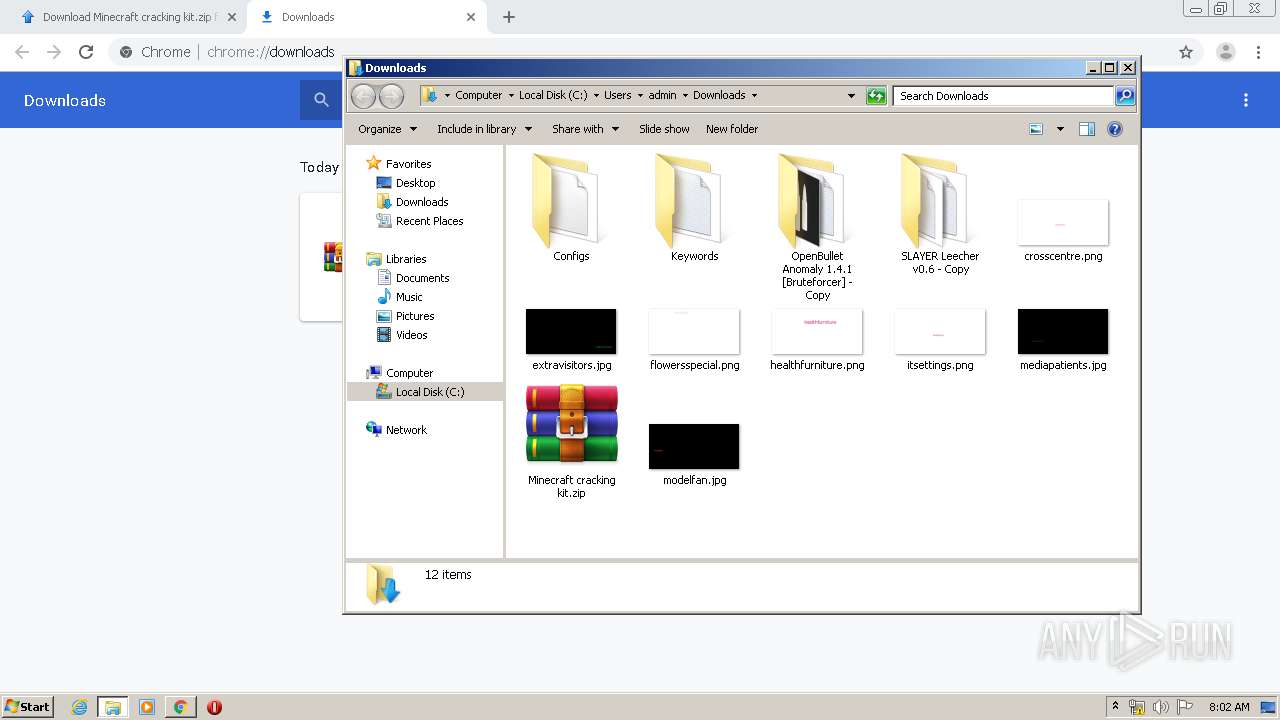Open the Keywords folder
This screenshot has height=720, width=1280.
pyautogui.click(x=694, y=208)
